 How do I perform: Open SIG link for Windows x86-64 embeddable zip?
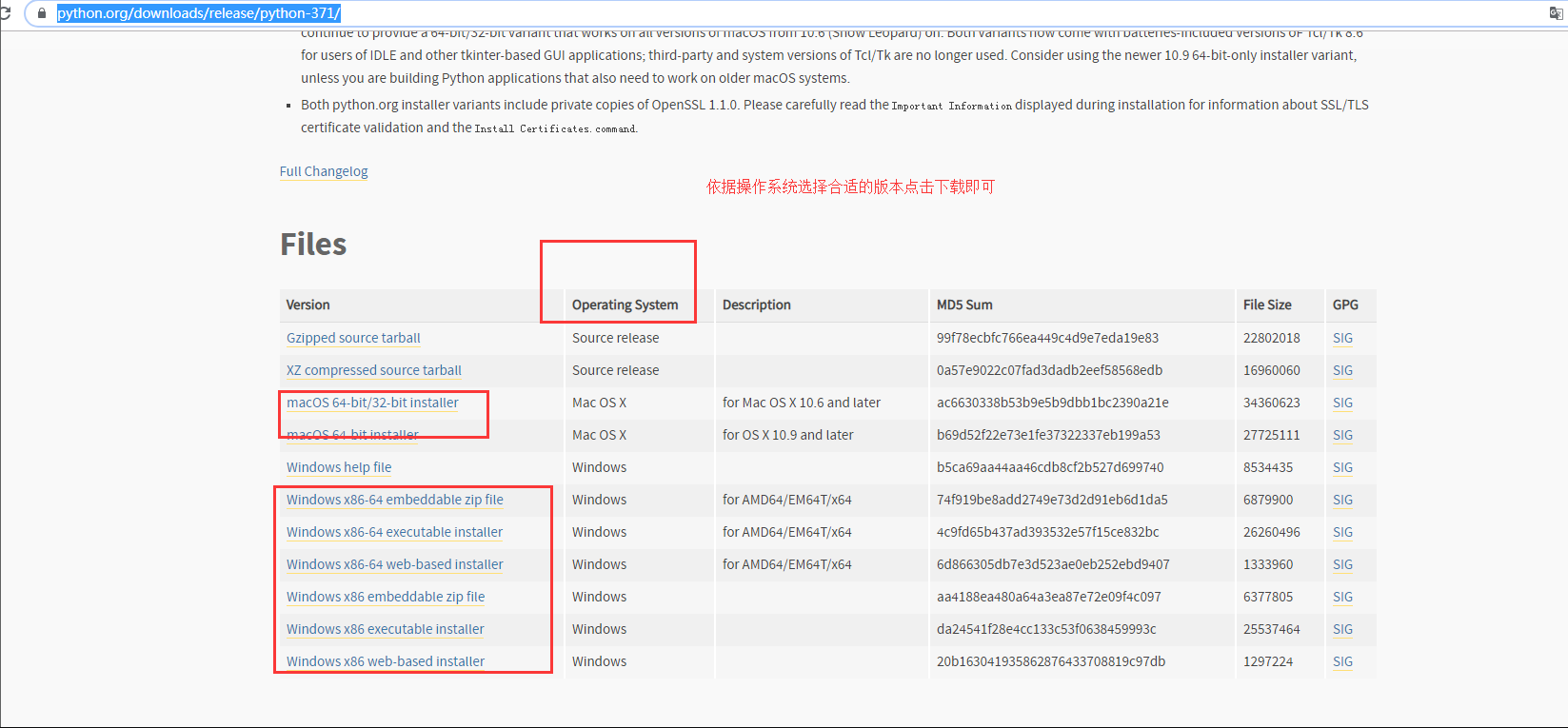click(1342, 500)
